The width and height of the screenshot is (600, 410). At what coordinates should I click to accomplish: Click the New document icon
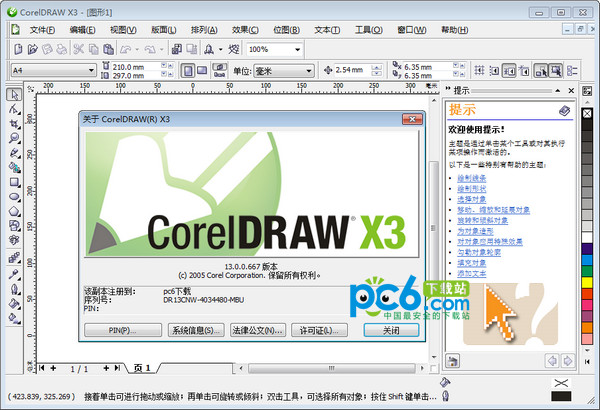(18, 49)
